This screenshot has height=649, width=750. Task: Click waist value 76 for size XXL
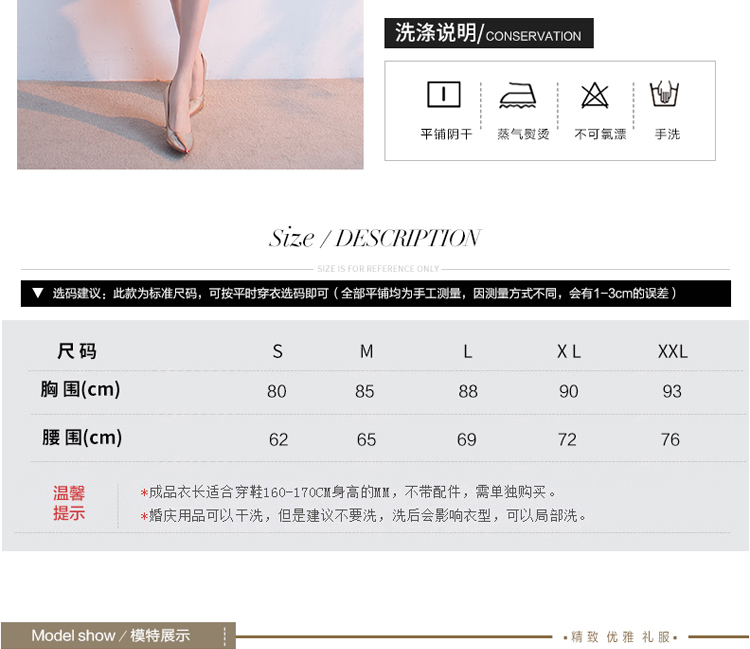coord(670,440)
